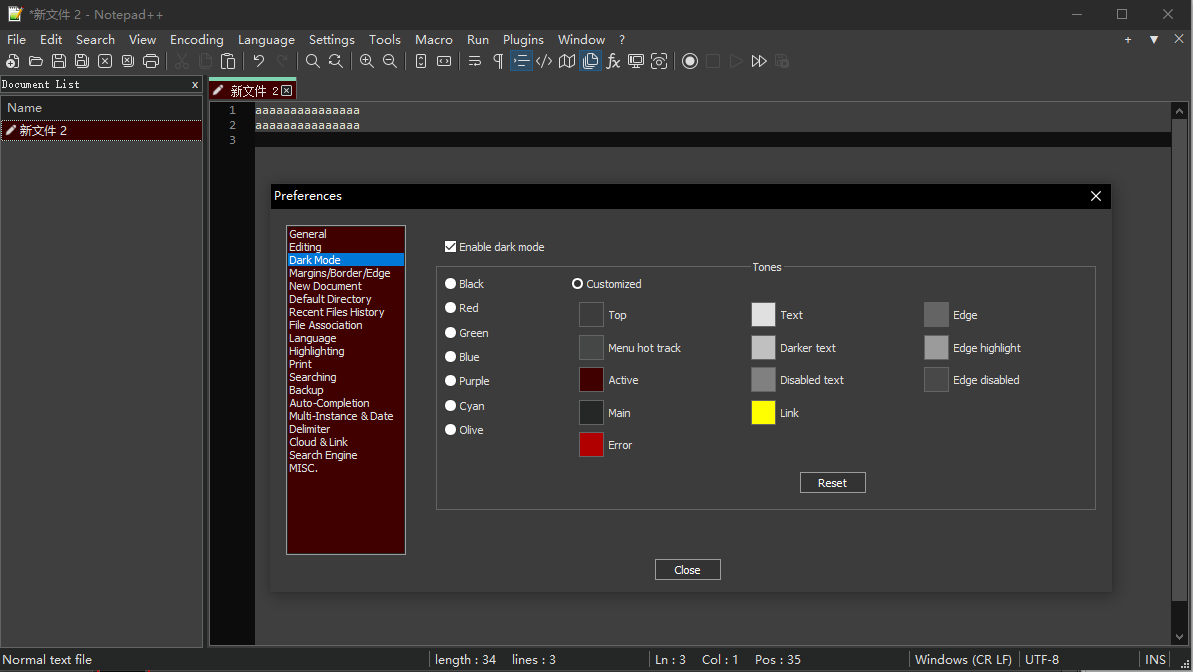Select 新文件 2 in Document List
1193x672 pixels.
pyautogui.click(x=101, y=131)
